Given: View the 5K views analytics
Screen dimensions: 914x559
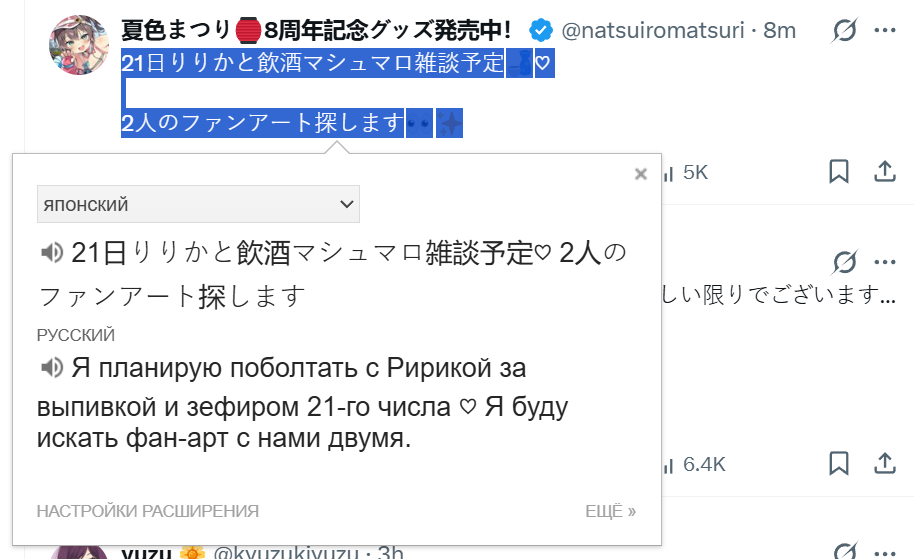Looking at the screenshot, I should coord(686,173).
